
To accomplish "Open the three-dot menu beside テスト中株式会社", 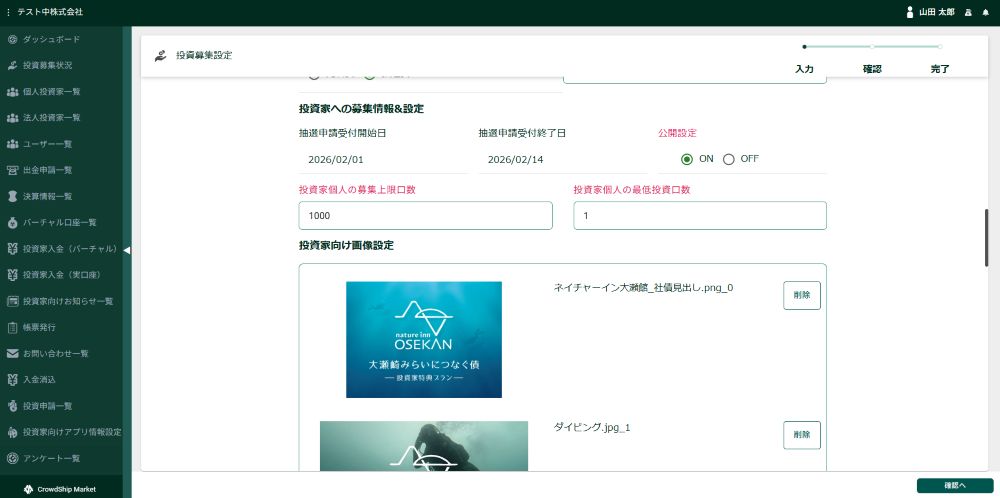I will tap(8, 12).
